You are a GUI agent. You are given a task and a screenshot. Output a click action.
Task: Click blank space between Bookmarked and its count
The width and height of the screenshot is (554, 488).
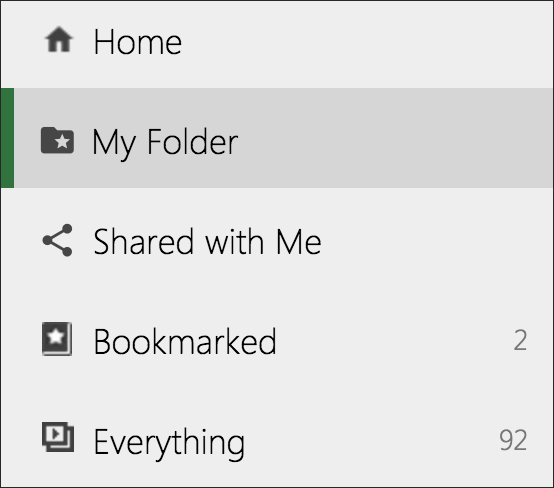tap(392, 341)
